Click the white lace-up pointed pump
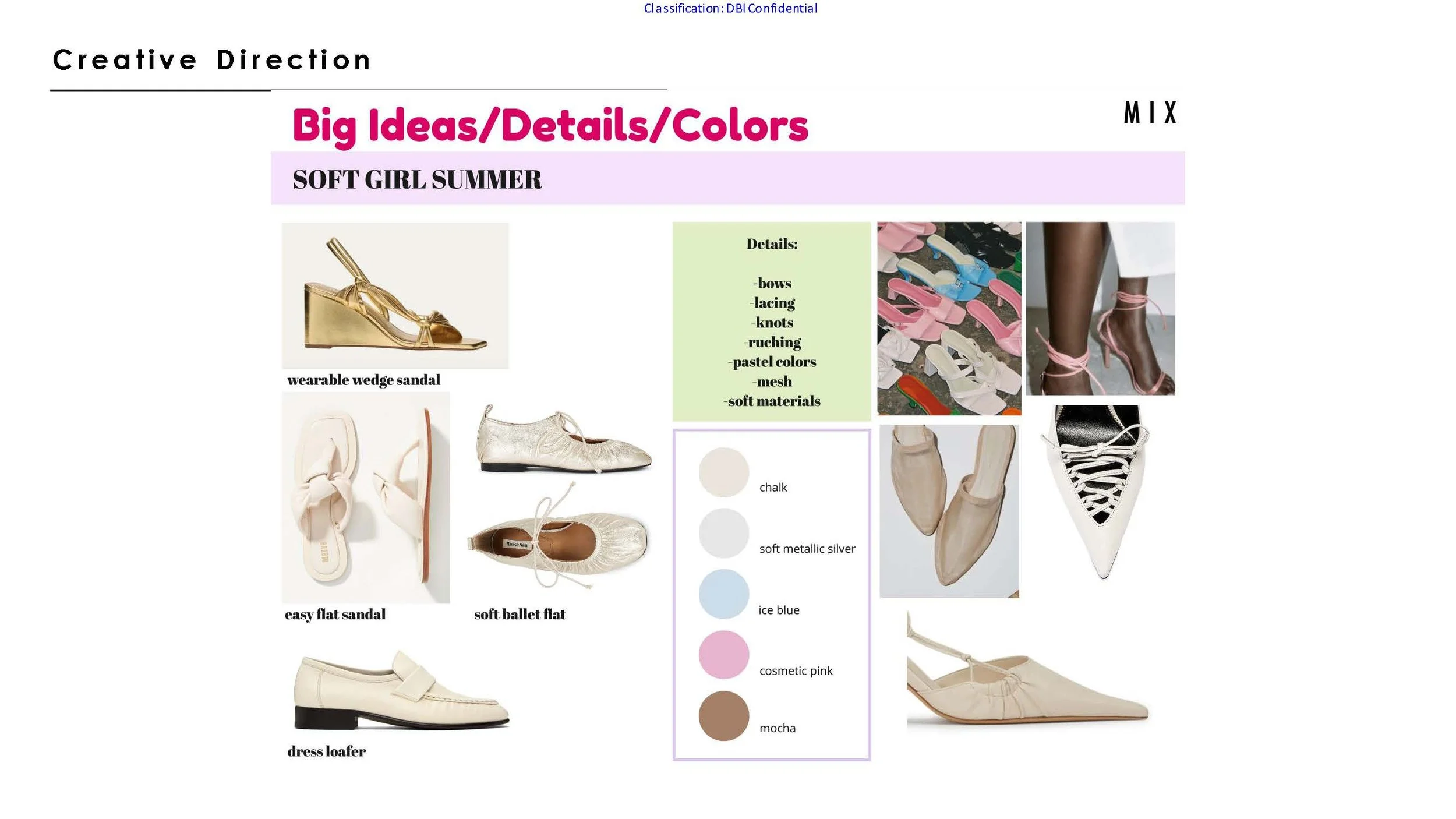The height and width of the screenshot is (819, 1456). pyautogui.click(x=1096, y=492)
